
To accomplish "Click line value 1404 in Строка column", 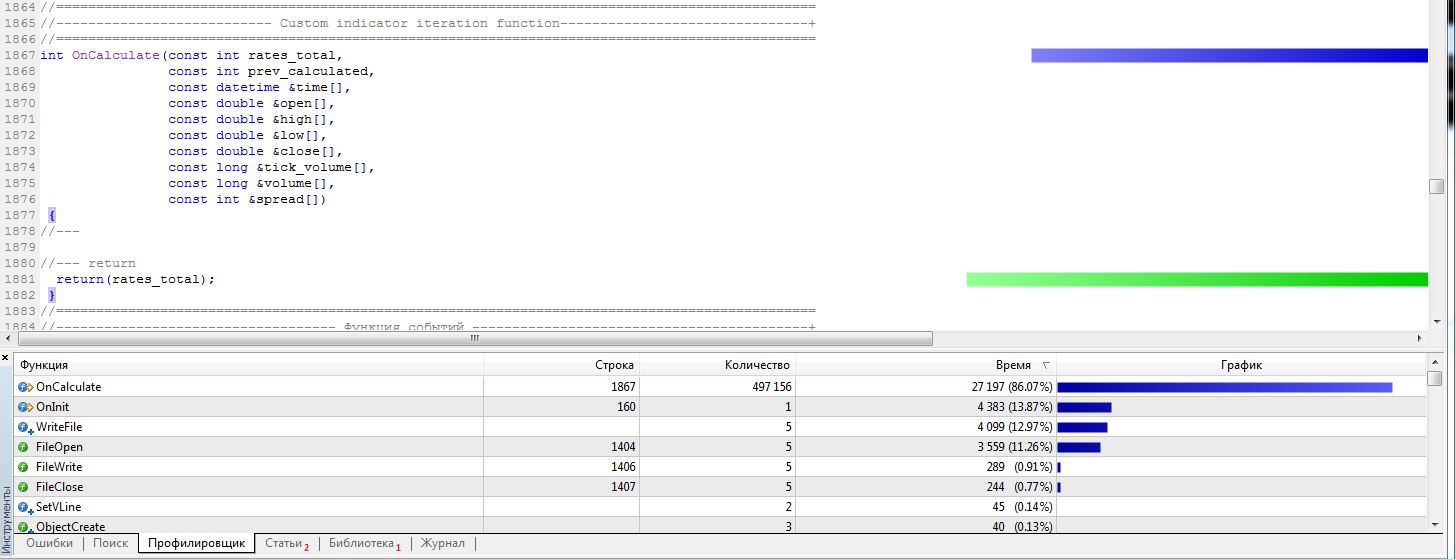I will point(622,447).
